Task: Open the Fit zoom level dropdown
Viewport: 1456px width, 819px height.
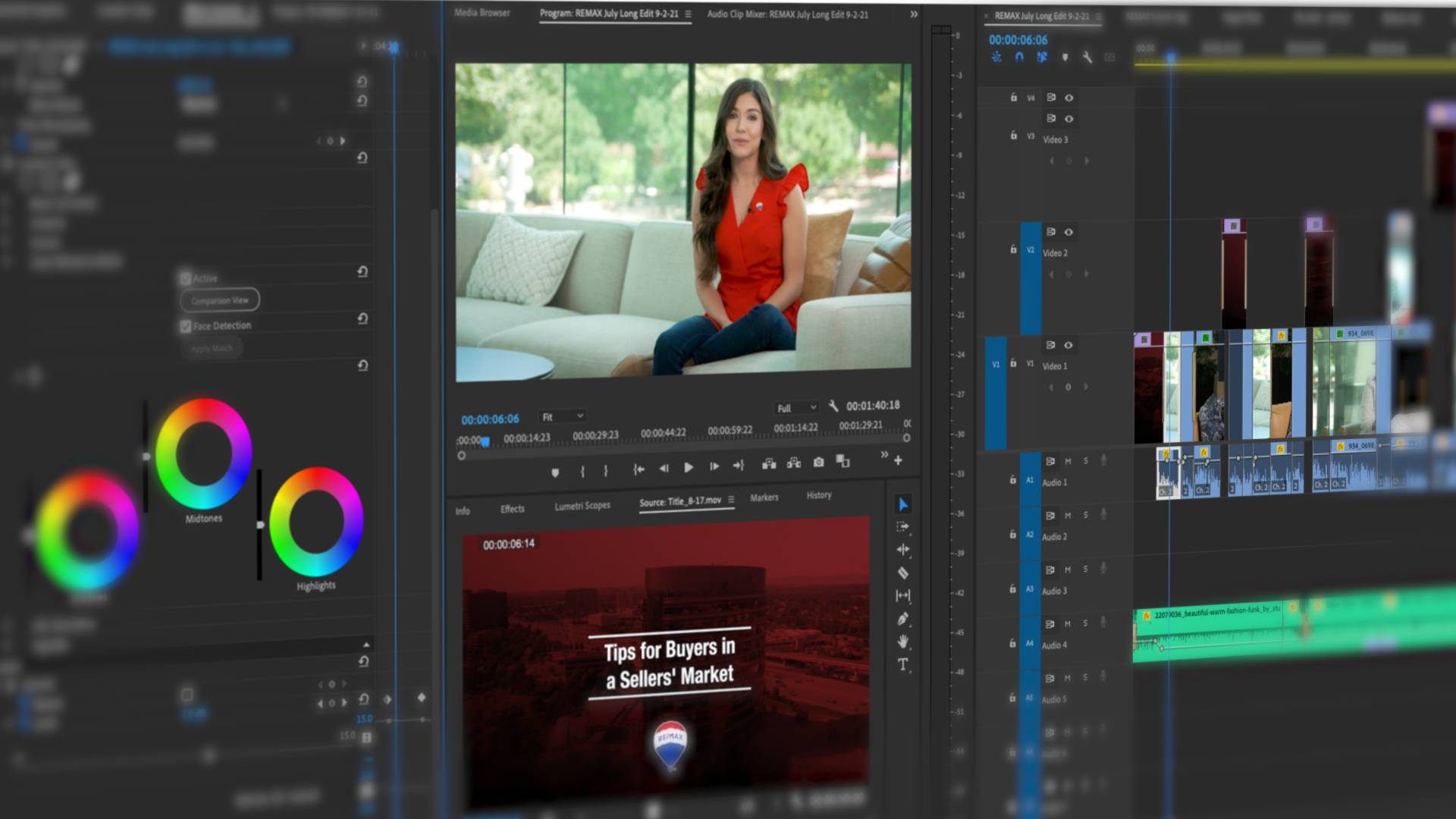Action: [562, 416]
